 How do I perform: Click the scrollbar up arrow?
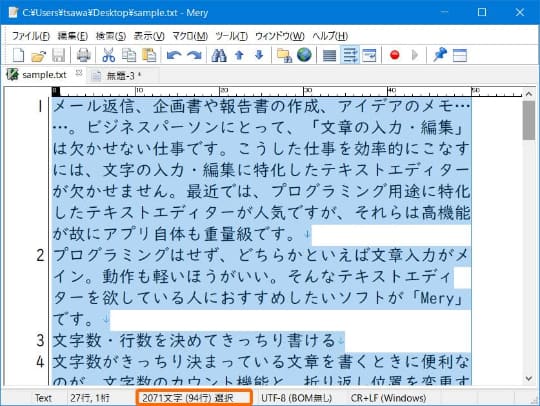(x=529, y=93)
